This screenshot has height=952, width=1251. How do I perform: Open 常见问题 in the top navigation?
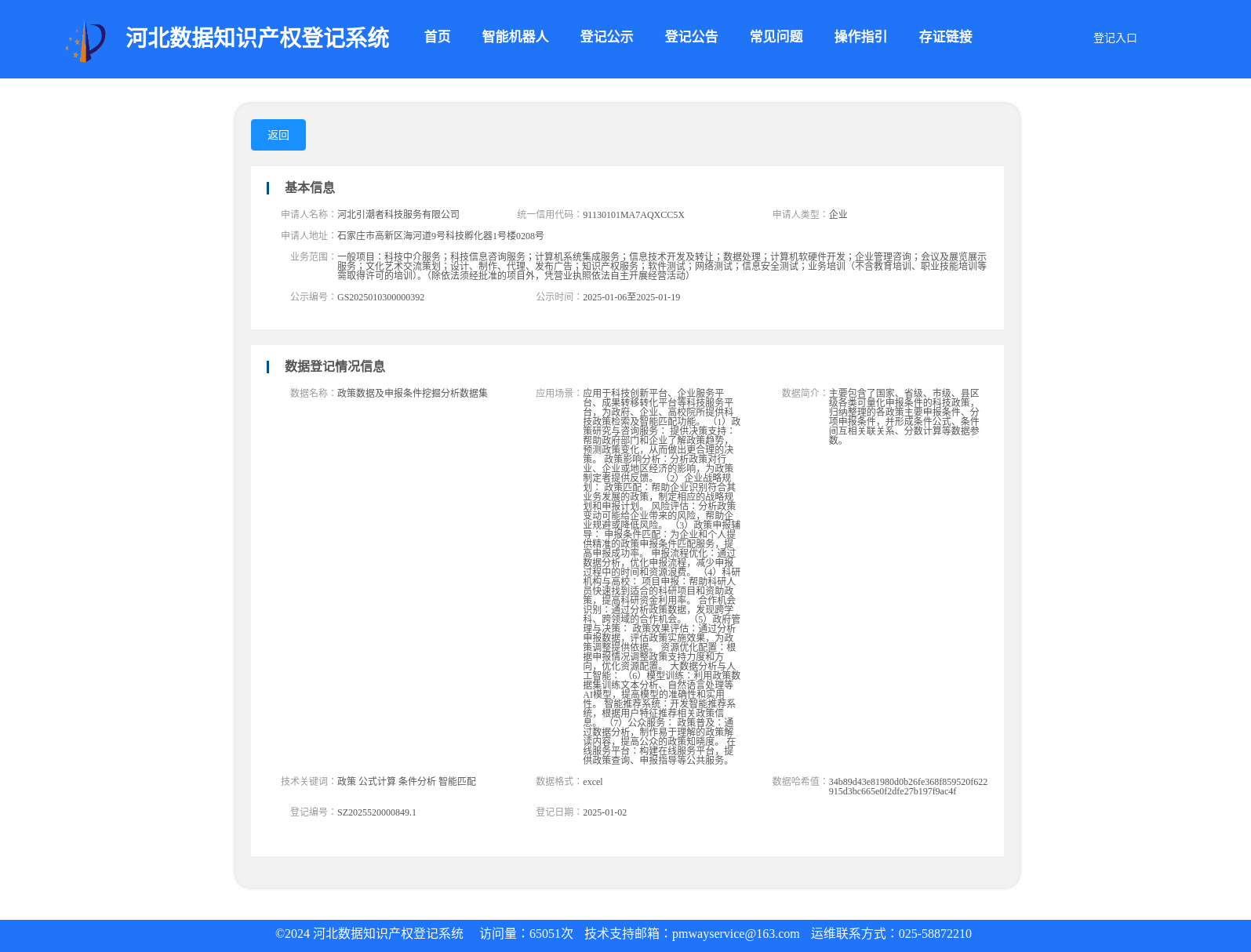click(776, 37)
